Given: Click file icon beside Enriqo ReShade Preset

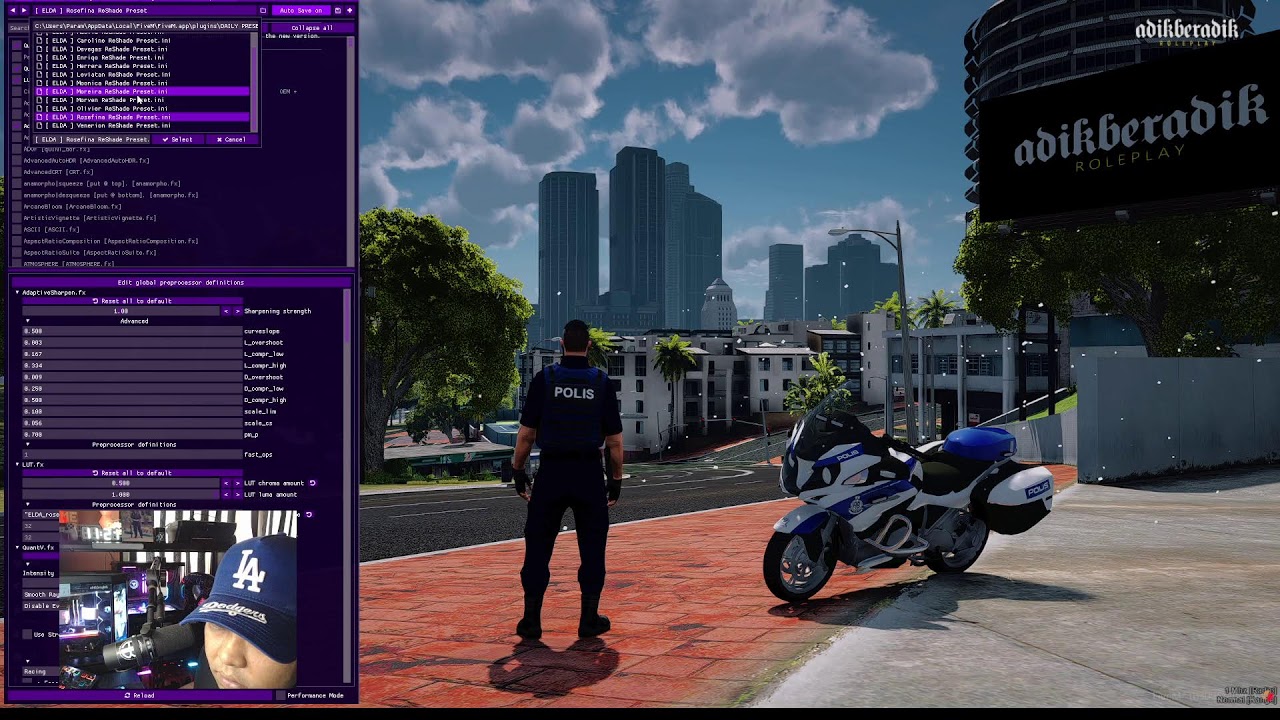Looking at the screenshot, I should (40, 57).
